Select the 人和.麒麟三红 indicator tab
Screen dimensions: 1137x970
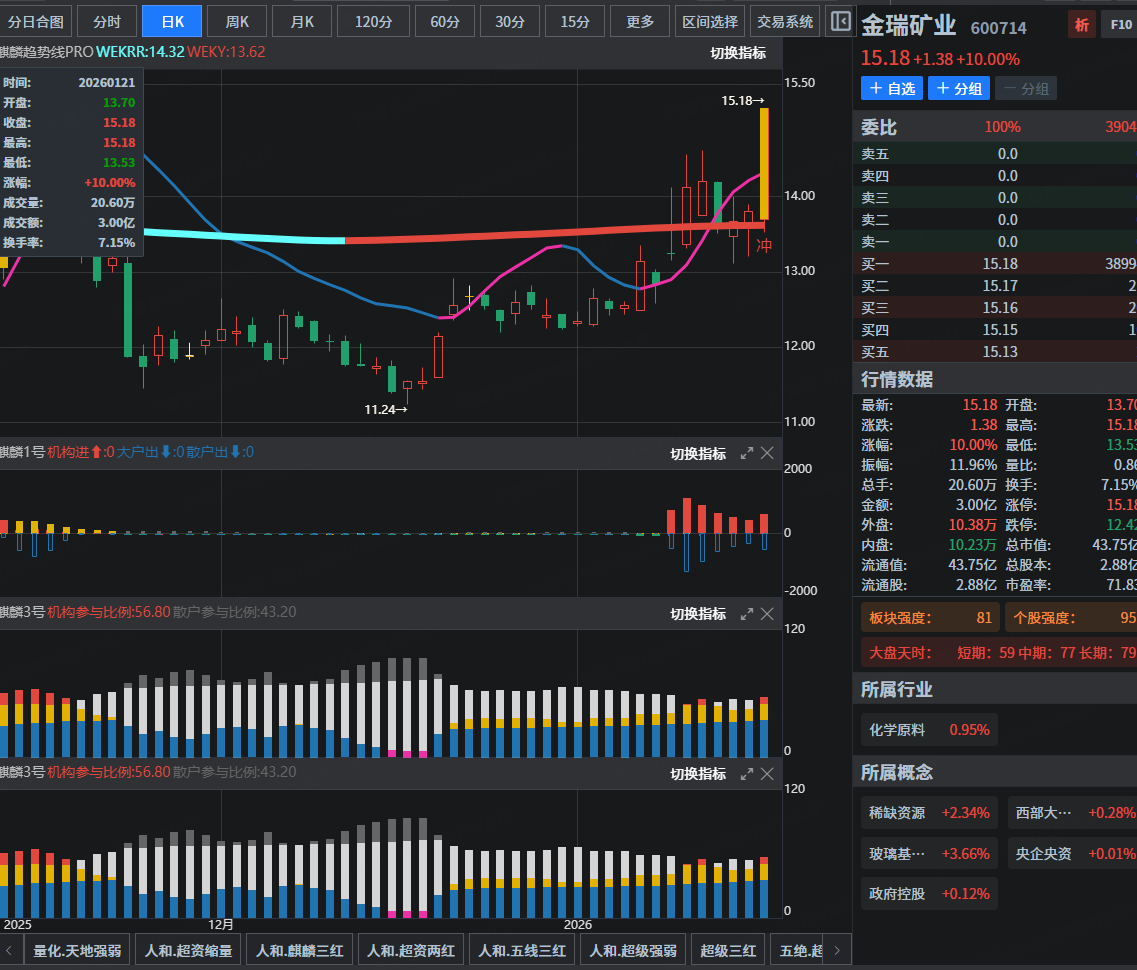click(301, 950)
